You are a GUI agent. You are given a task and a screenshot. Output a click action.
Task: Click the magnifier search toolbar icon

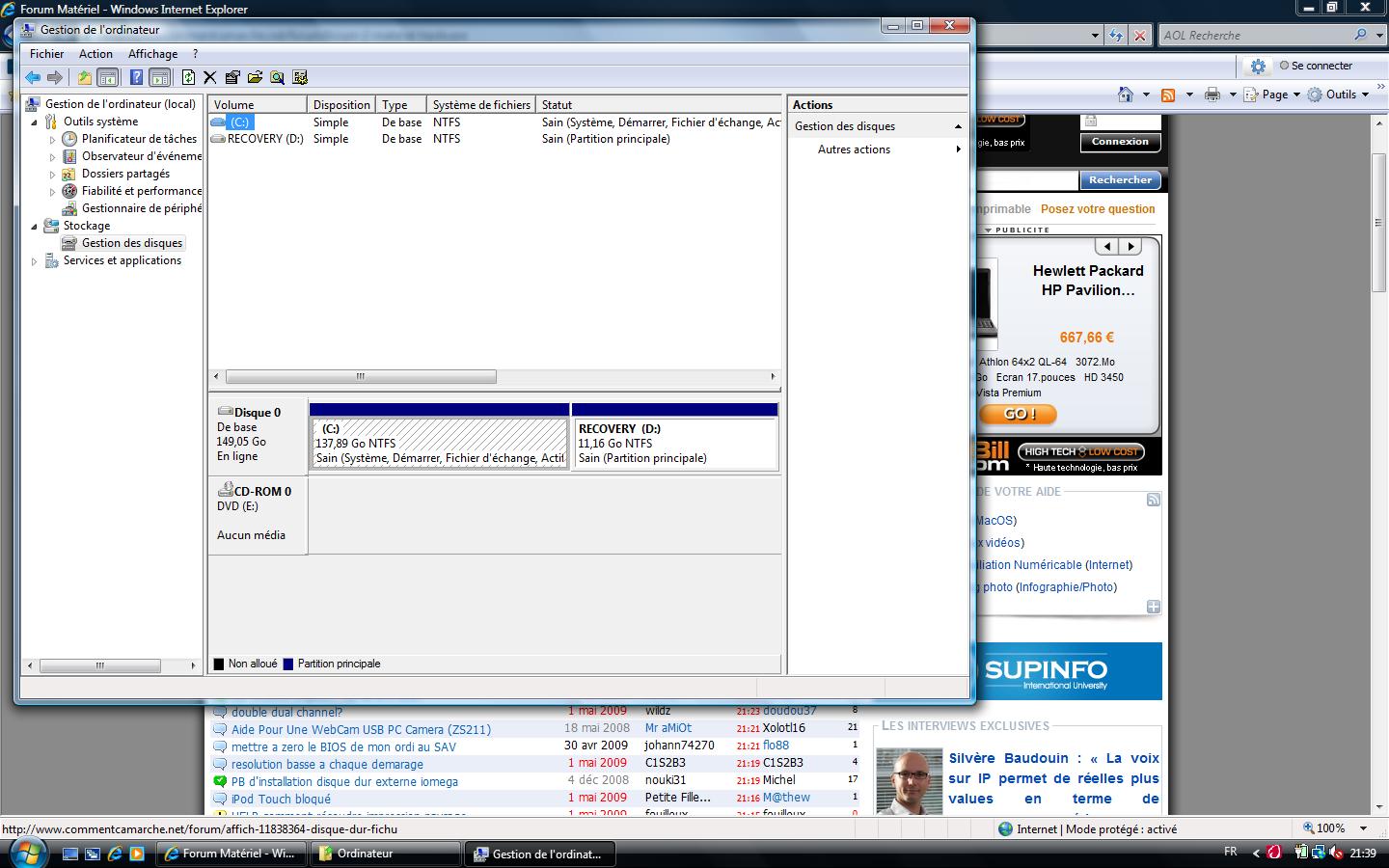(x=278, y=78)
